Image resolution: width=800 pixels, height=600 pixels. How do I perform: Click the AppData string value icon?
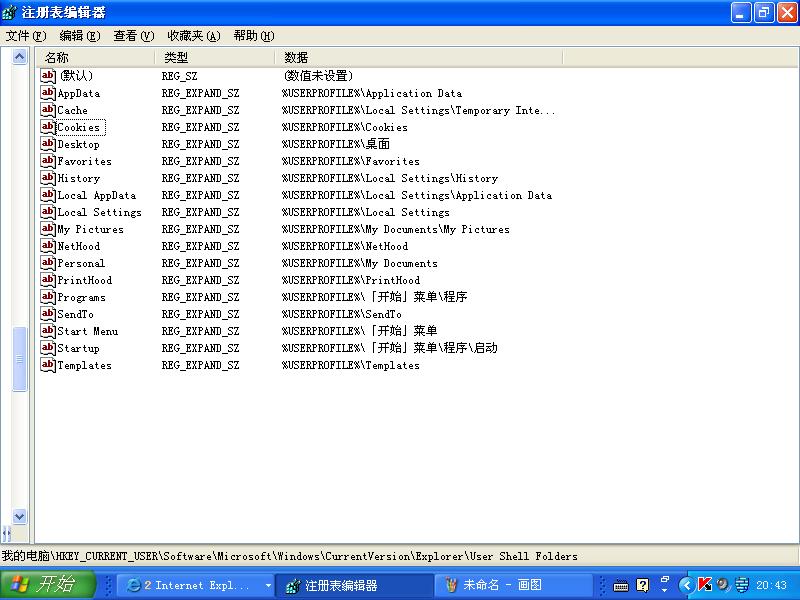click(48, 93)
